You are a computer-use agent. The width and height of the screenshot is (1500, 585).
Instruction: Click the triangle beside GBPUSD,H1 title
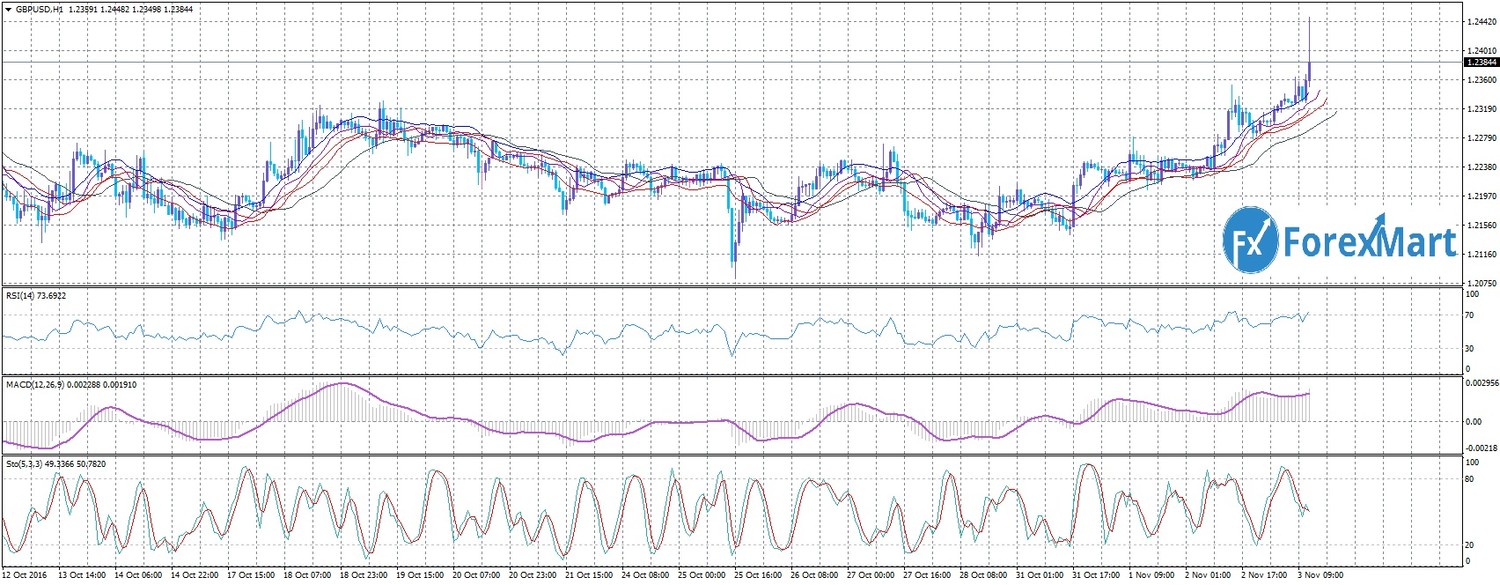pos(7,7)
